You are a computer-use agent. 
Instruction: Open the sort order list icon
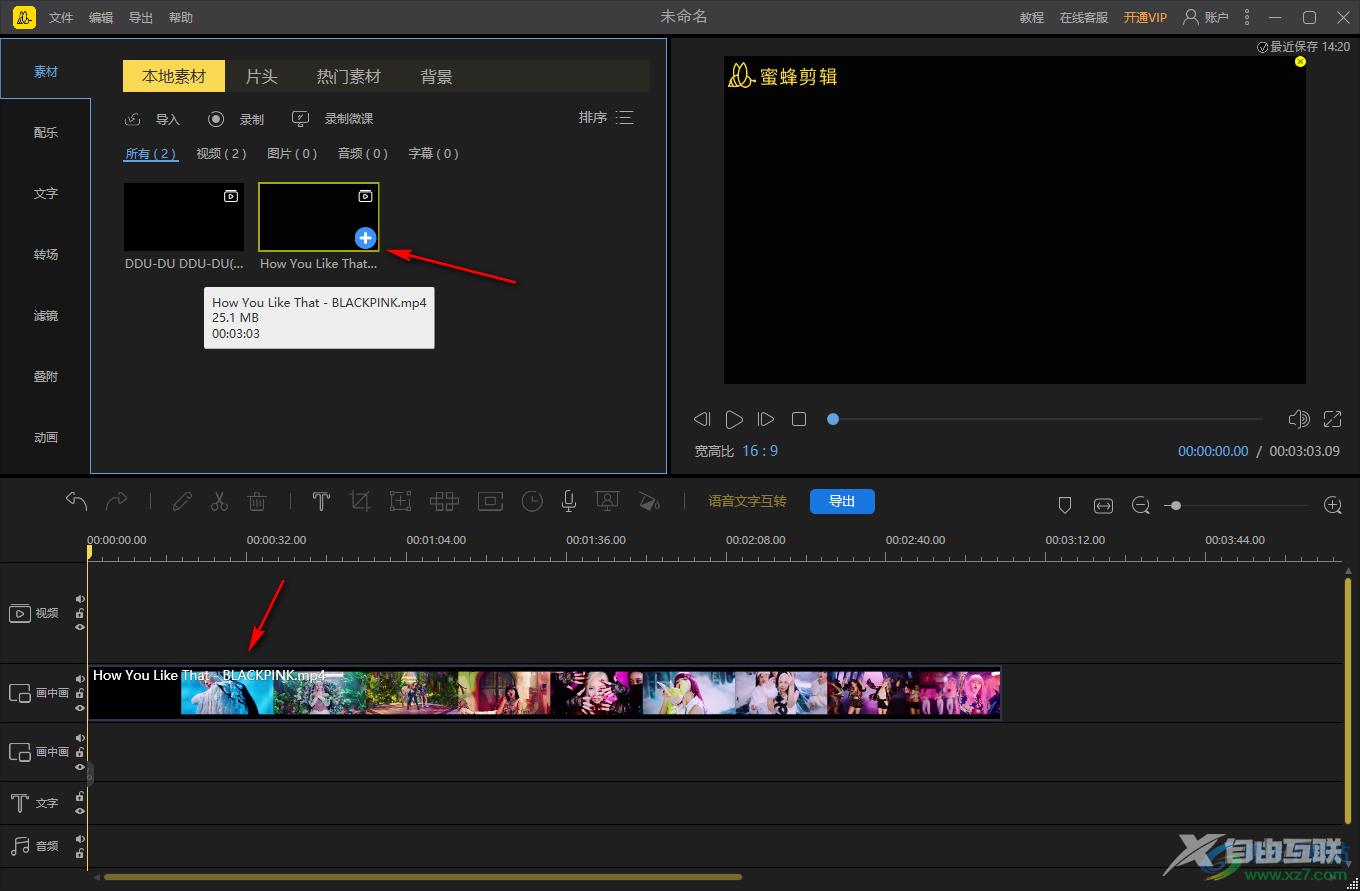(x=625, y=118)
